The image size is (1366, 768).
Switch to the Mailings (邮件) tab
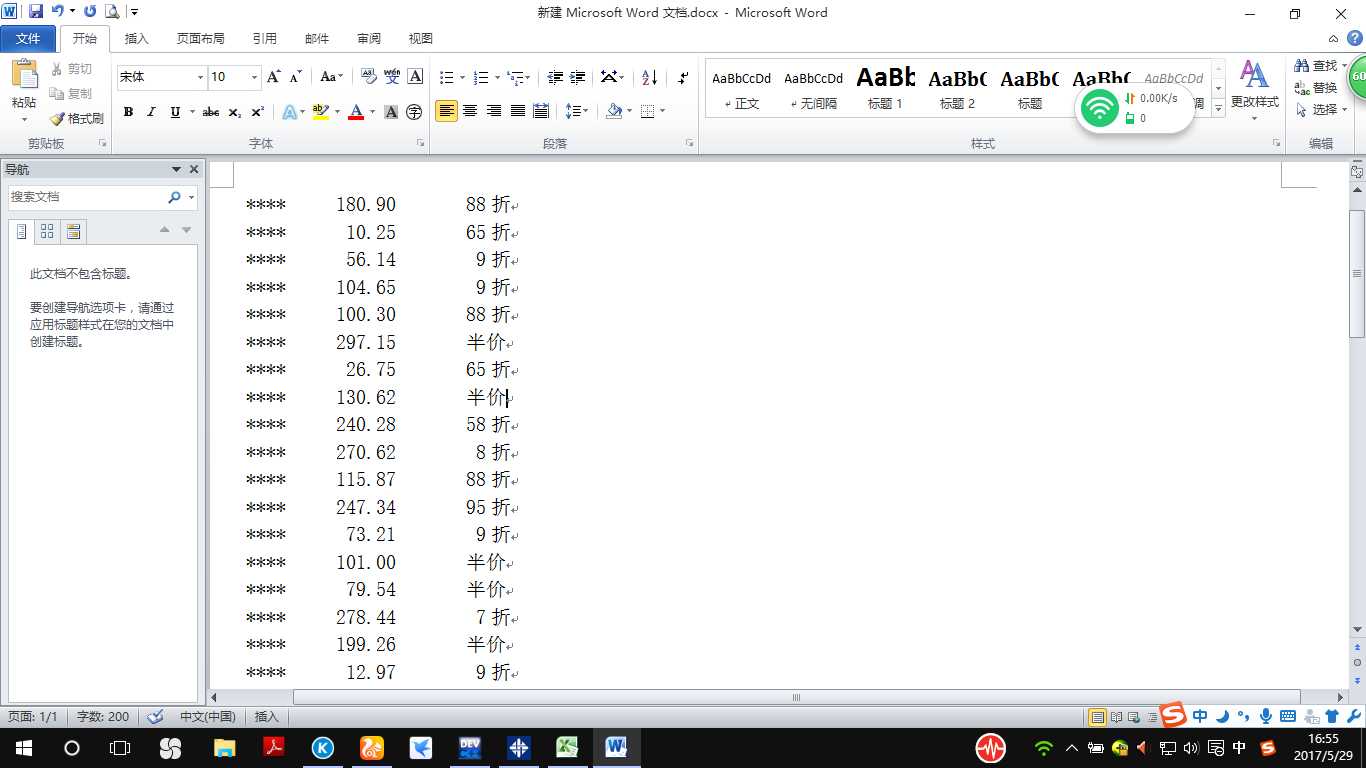316,38
